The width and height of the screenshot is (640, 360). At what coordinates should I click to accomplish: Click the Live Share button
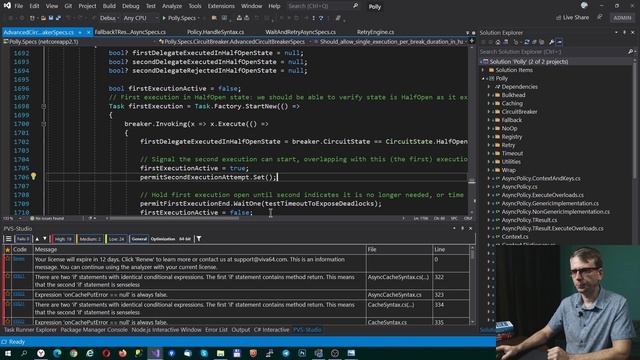tap(572, 18)
